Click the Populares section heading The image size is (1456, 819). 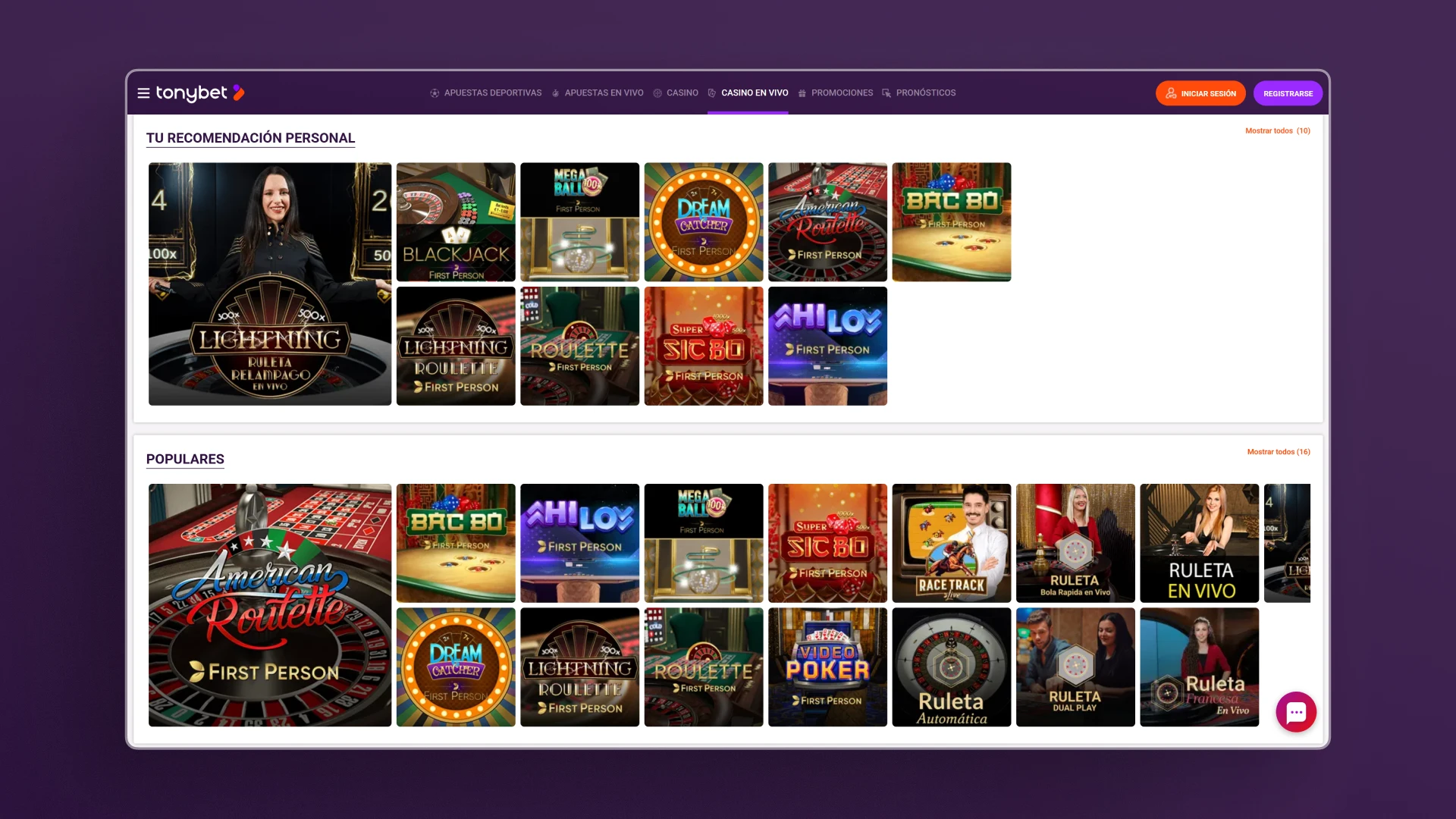pyautogui.click(x=185, y=459)
